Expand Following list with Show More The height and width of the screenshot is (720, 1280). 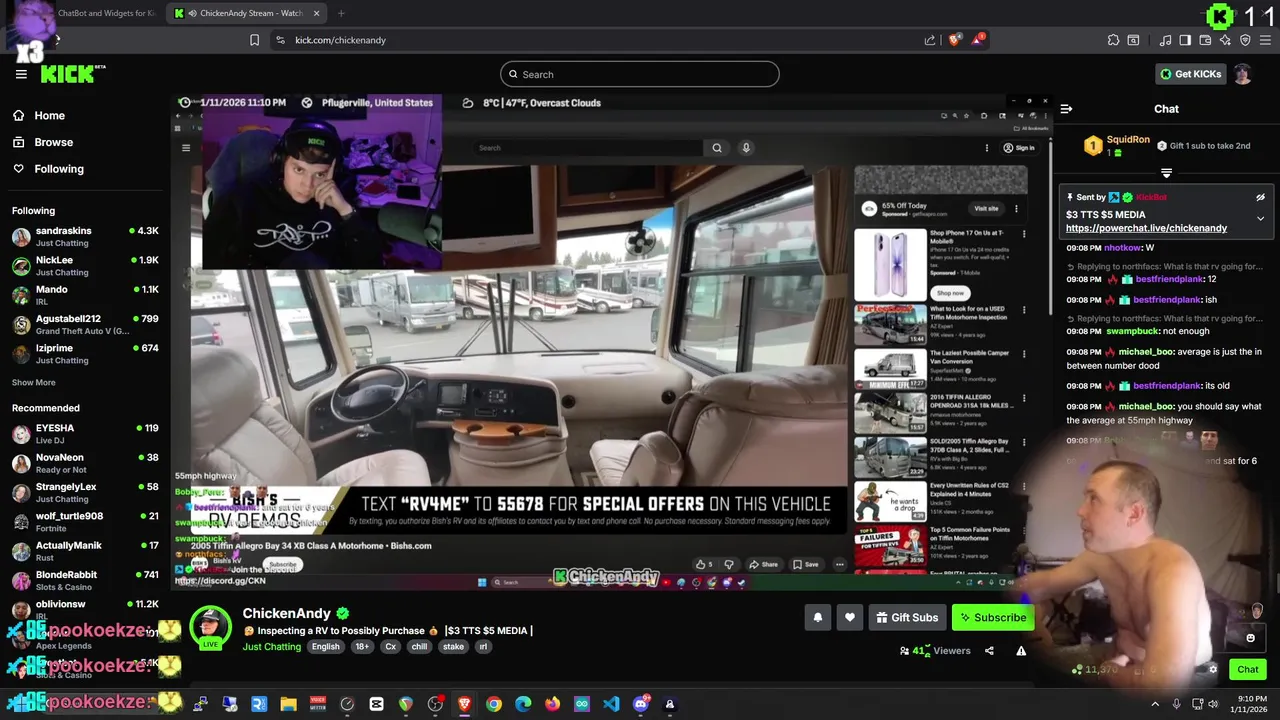click(x=34, y=382)
